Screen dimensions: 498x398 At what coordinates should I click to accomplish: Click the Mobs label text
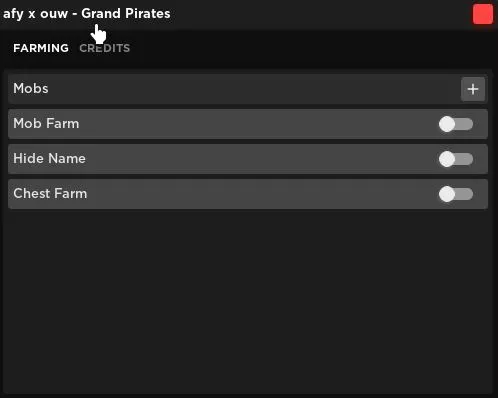[31, 89]
